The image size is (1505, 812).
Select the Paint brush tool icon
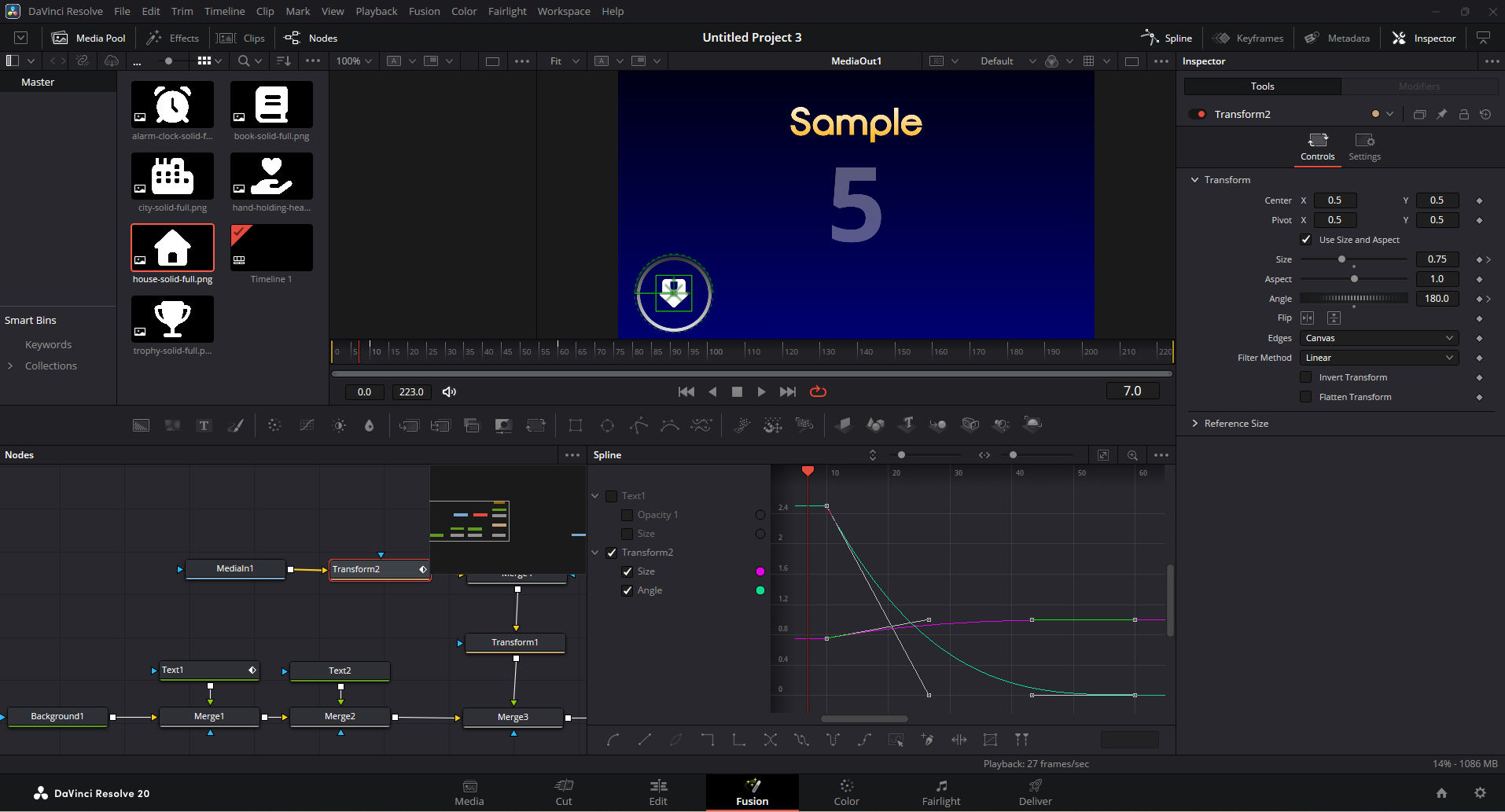click(235, 425)
